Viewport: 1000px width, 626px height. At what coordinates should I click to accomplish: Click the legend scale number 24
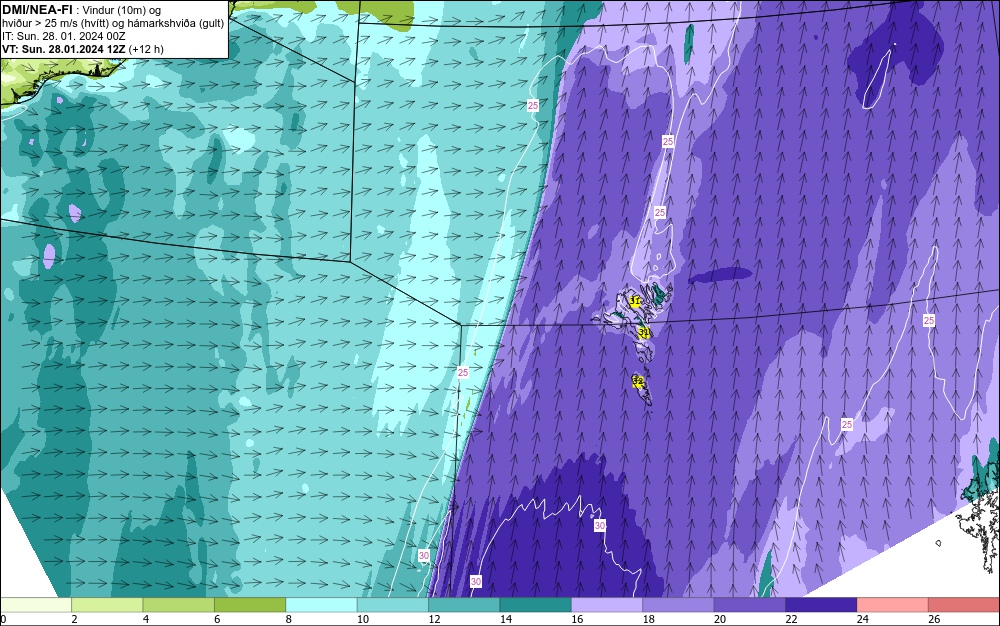tap(863, 619)
